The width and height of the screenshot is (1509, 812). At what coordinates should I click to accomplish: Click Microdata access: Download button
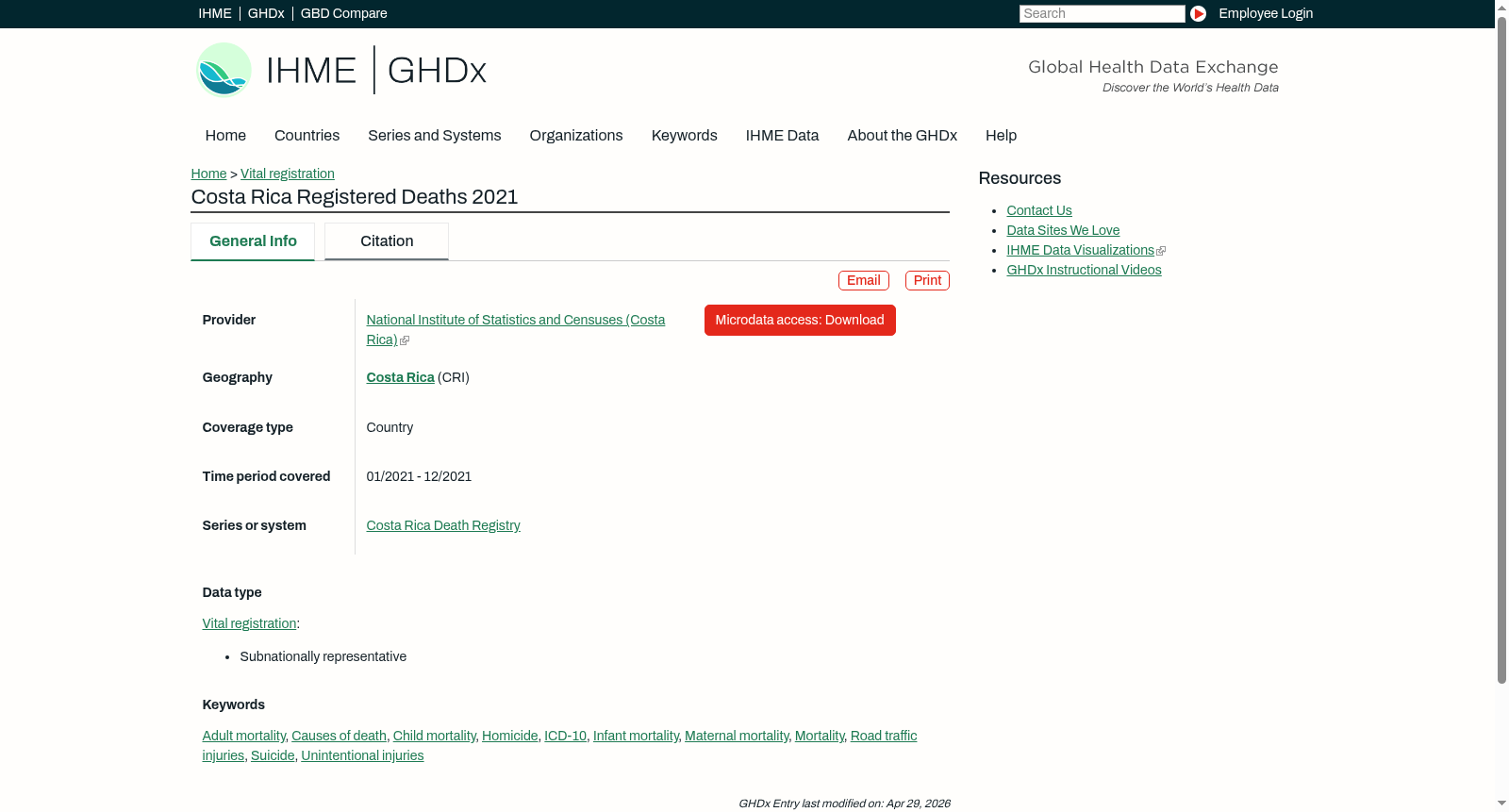click(x=800, y=321)
